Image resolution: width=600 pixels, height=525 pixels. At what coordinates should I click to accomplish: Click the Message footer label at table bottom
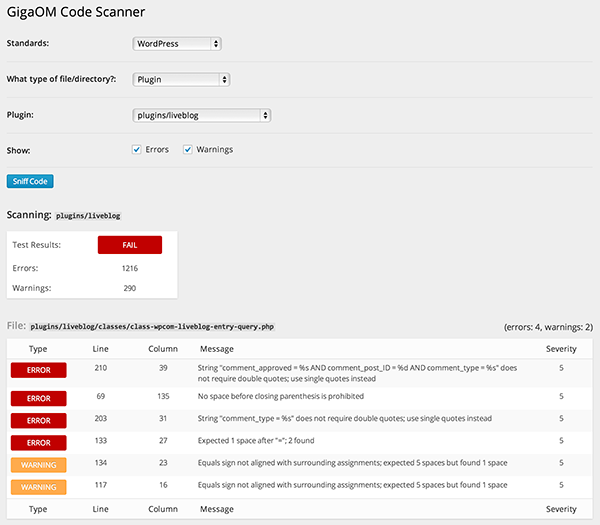217,509
